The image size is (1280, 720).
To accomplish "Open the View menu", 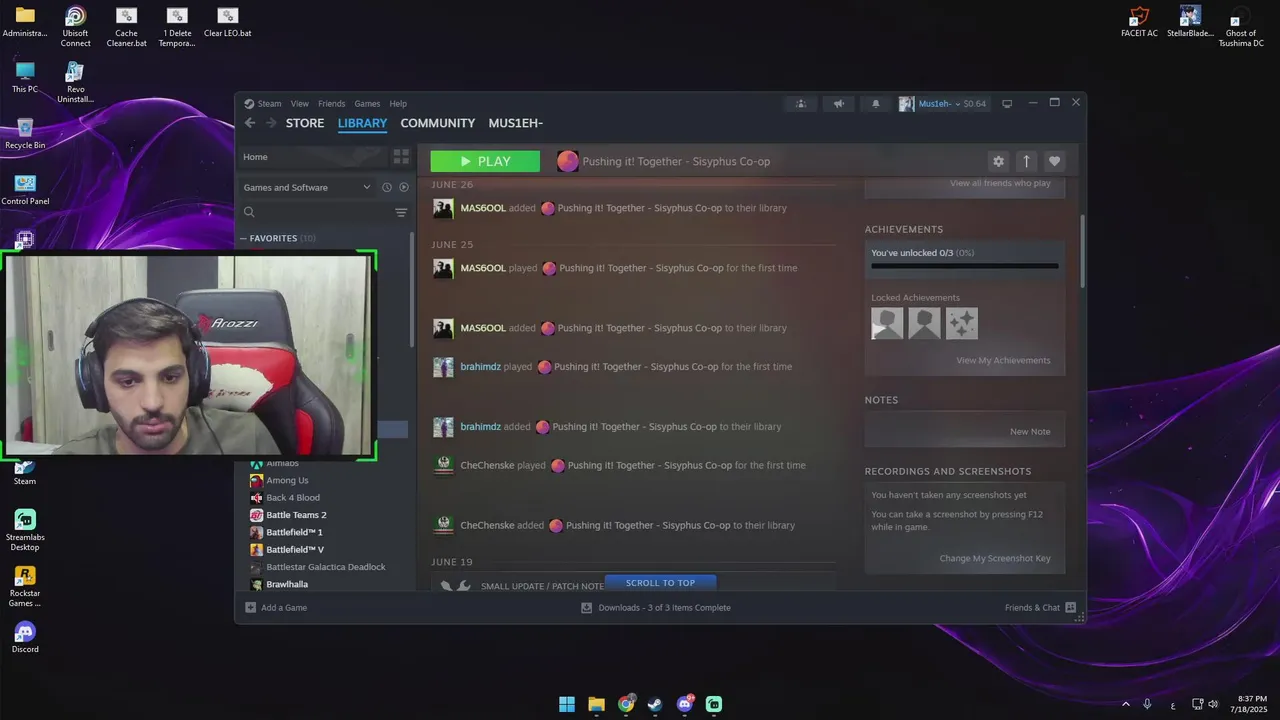I will click(x=300, y=104).
